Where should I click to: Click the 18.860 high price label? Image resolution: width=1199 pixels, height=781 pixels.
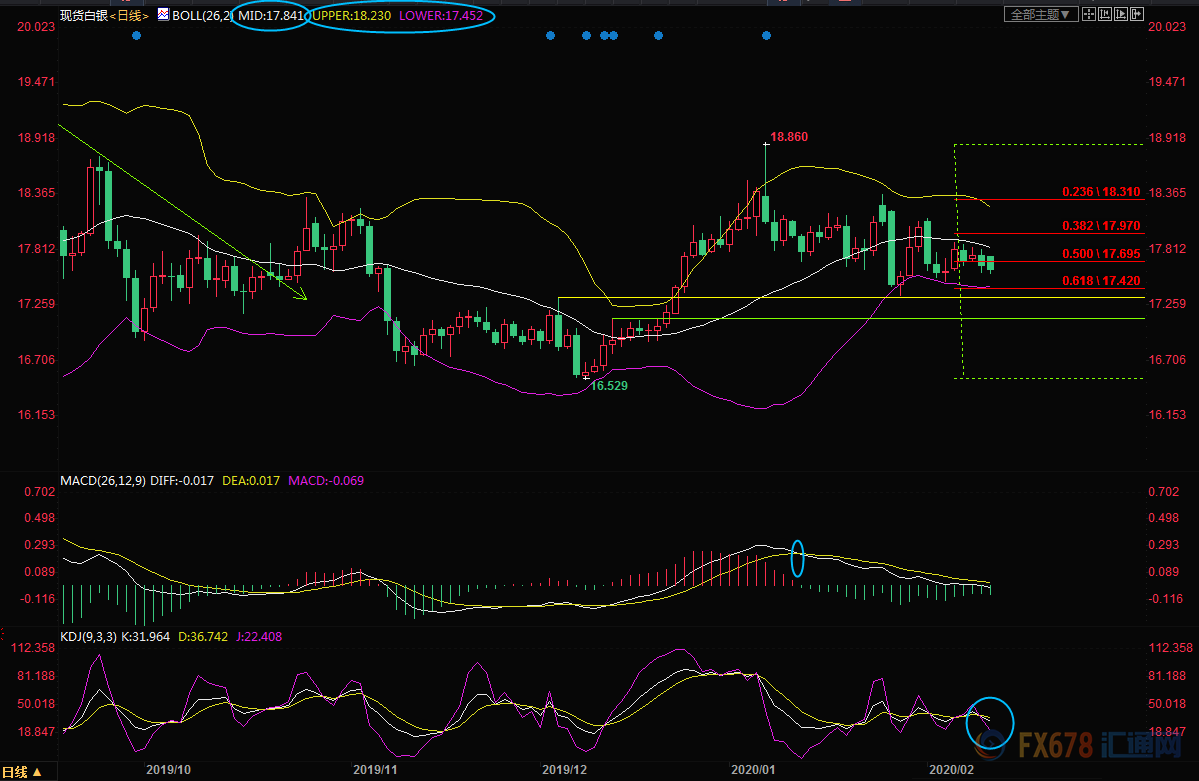click(789, 136)
